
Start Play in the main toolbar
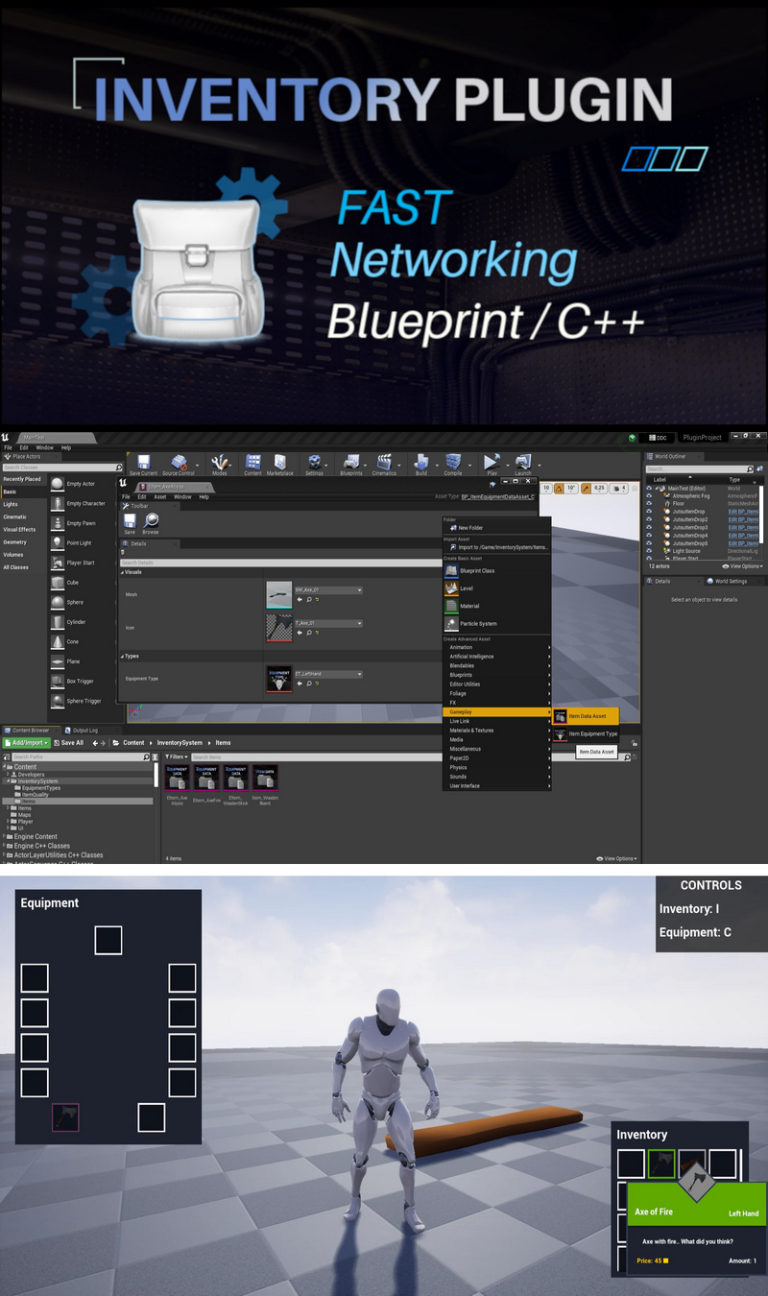[491, 464]
